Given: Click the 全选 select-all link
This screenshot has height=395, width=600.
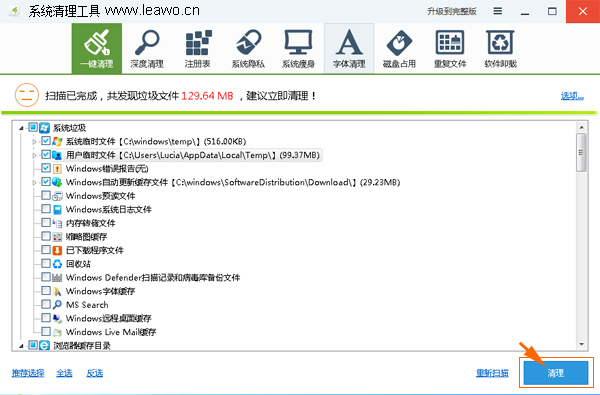Looking at the screenshot, I should coord(64,373).
